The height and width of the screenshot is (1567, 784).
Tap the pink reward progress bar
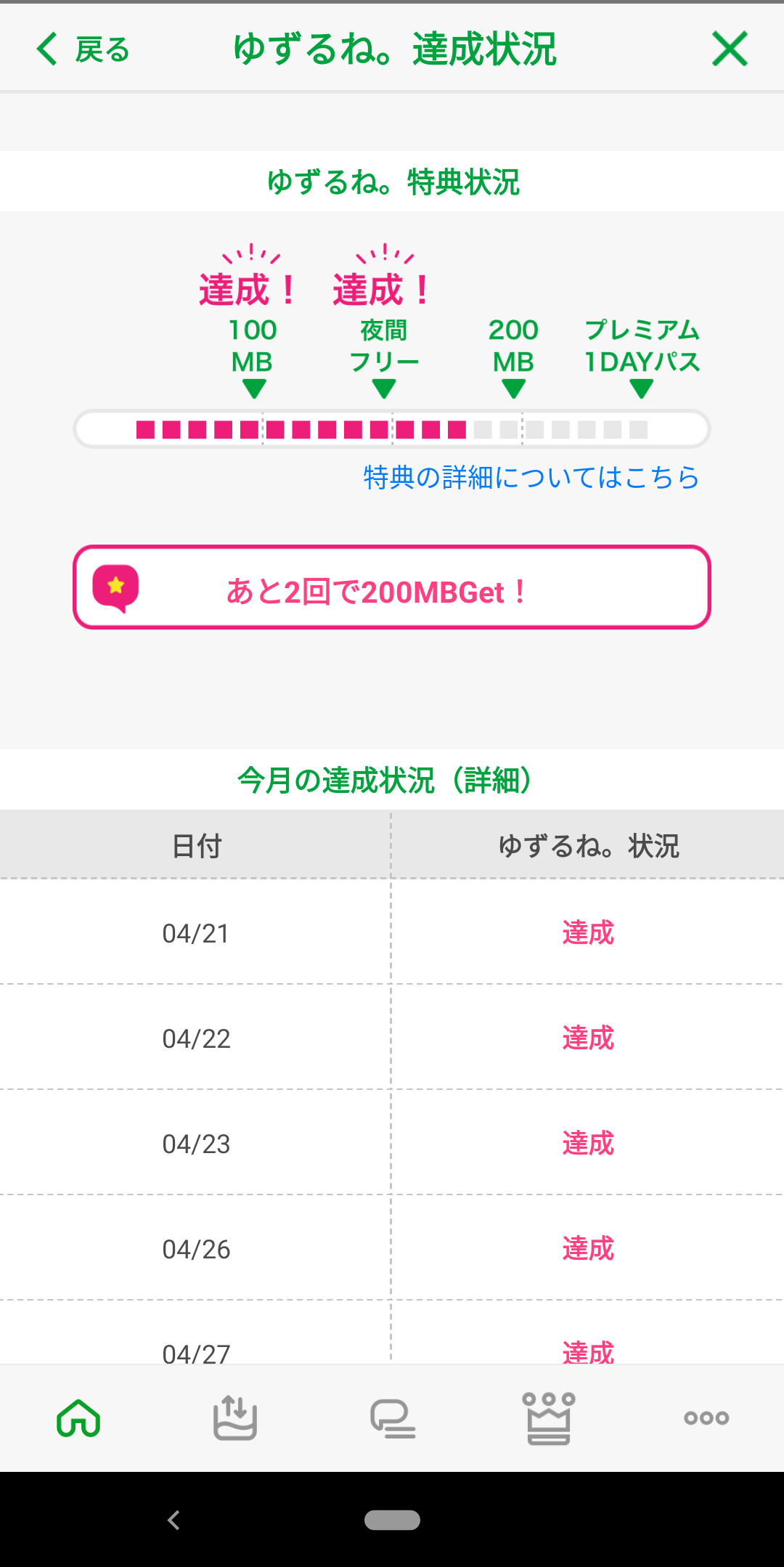(392, 429)
